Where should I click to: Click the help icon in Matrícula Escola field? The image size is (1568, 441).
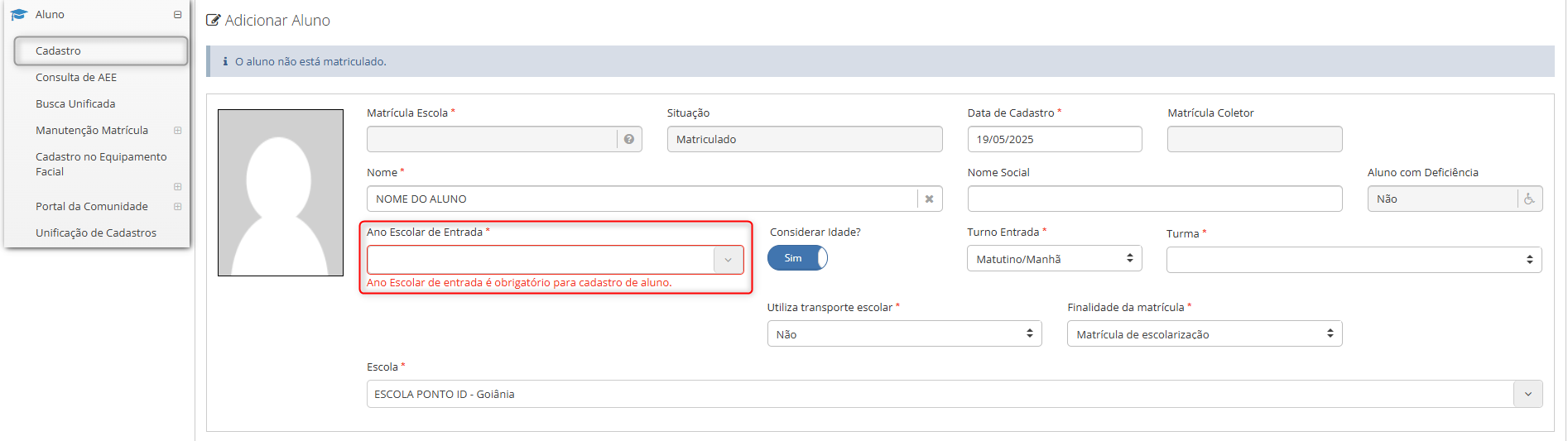(629, 139)
